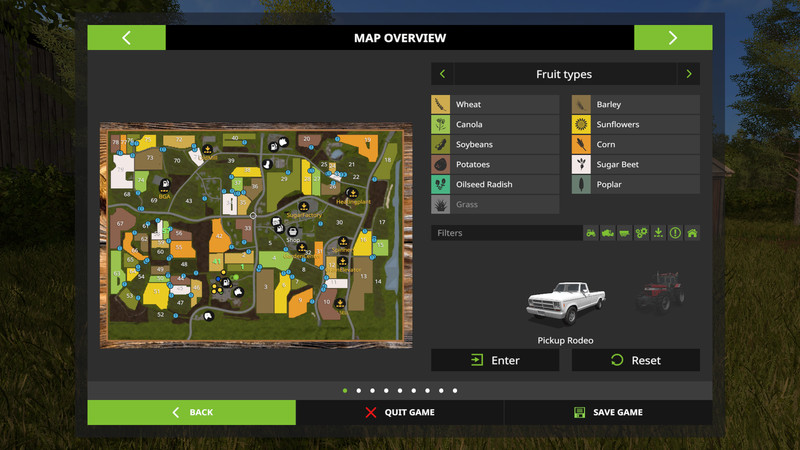Click the Save Game button

(608, 412)
